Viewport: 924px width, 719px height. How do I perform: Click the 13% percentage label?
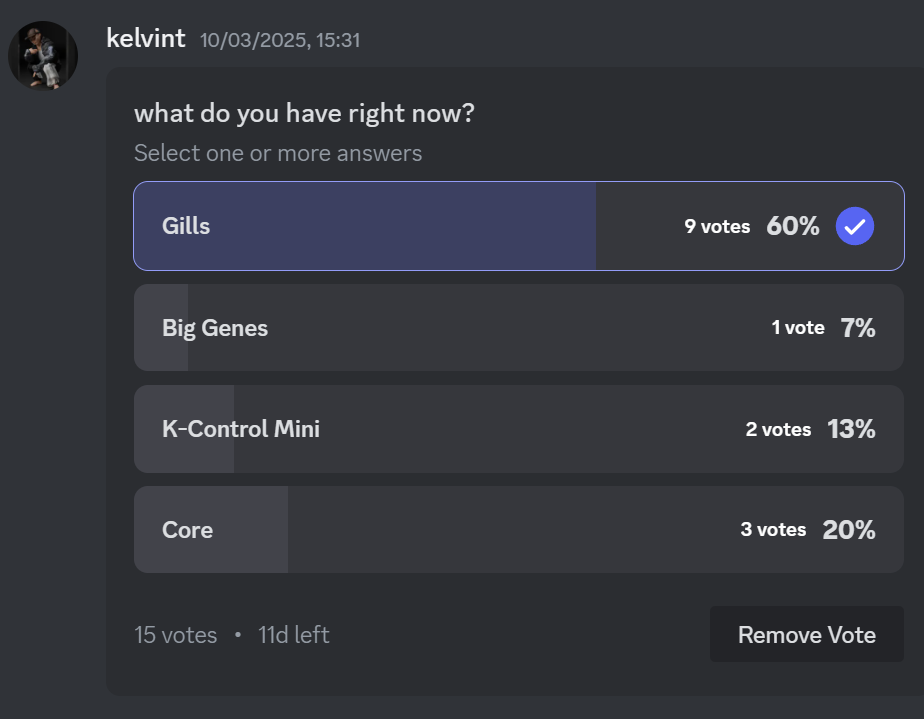(851, 429)
